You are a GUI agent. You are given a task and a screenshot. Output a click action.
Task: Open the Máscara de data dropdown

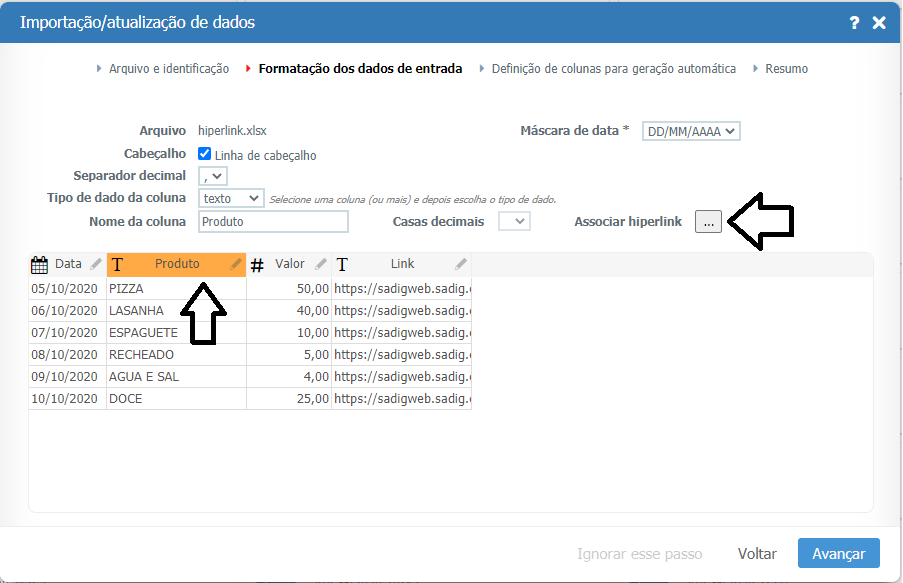point(690,131)
